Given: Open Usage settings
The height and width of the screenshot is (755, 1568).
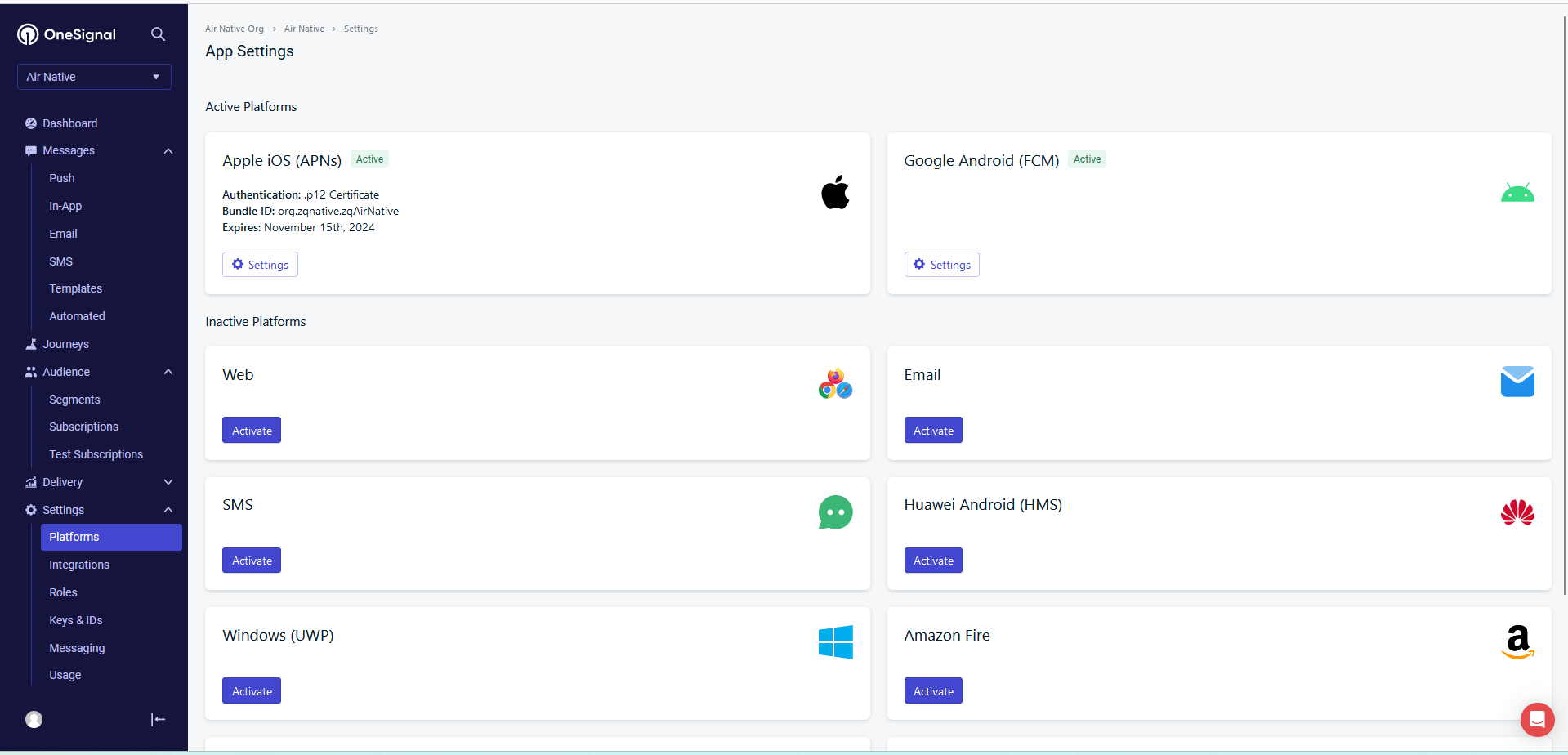Looking at the screenshot, I should click(x=65, y=675).
